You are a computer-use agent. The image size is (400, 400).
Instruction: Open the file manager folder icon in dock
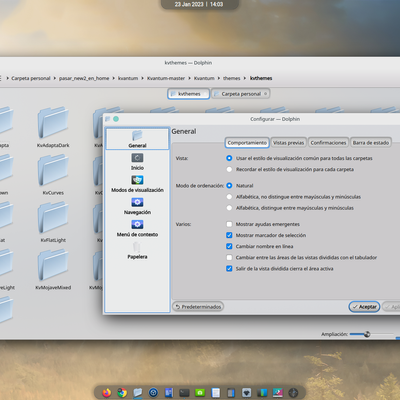[138, 393]
